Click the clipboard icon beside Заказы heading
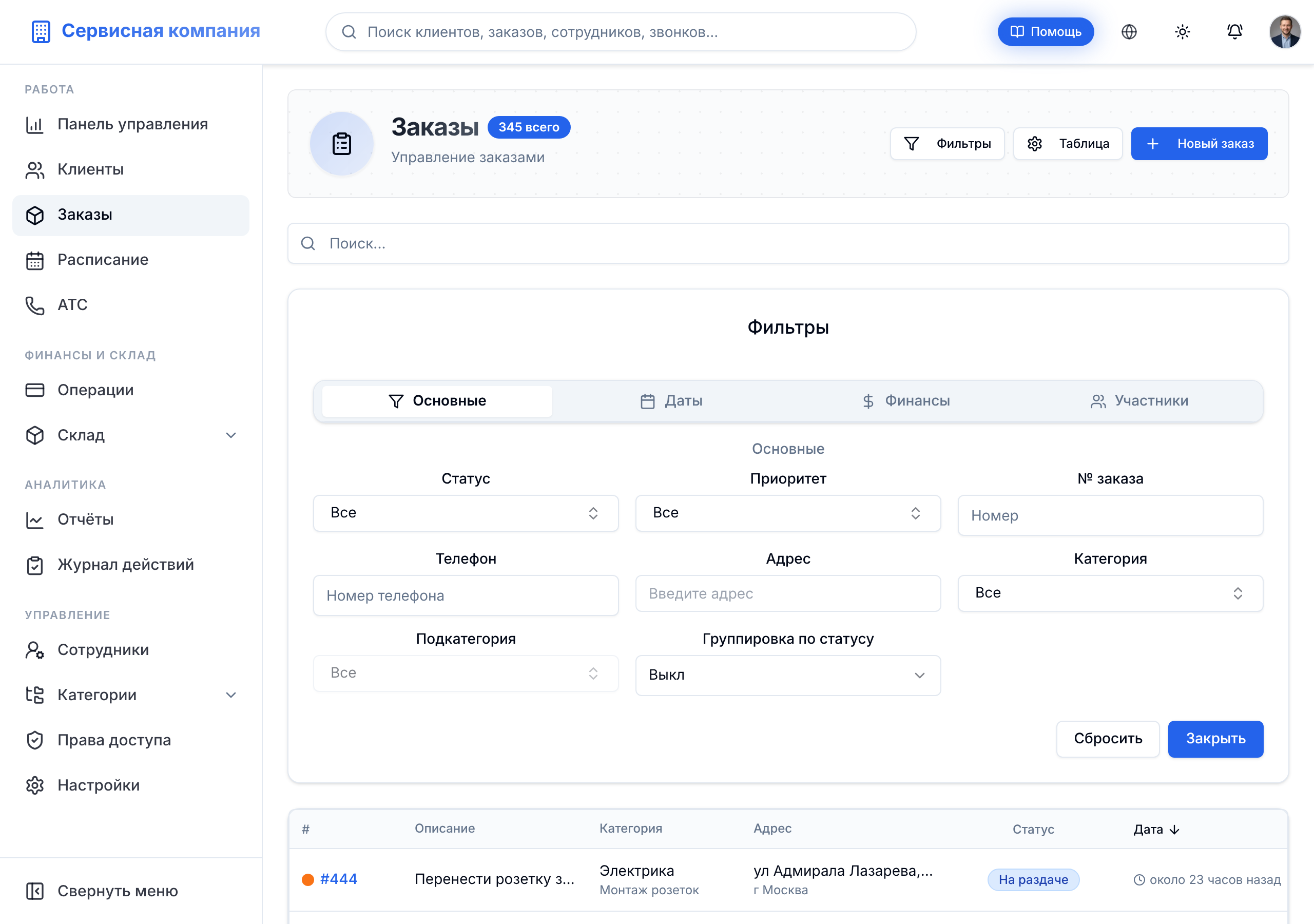 click(342, 144)
